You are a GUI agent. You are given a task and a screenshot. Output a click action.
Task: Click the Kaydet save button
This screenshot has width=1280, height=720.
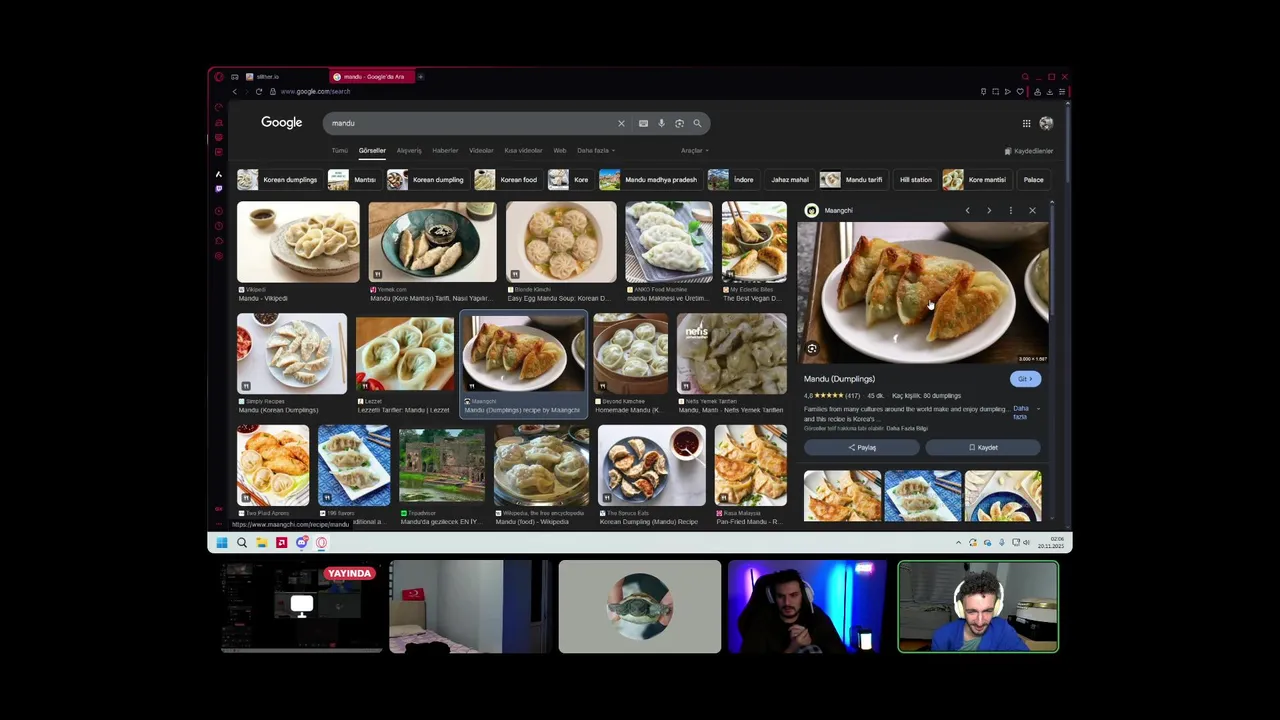click(983, 447)
